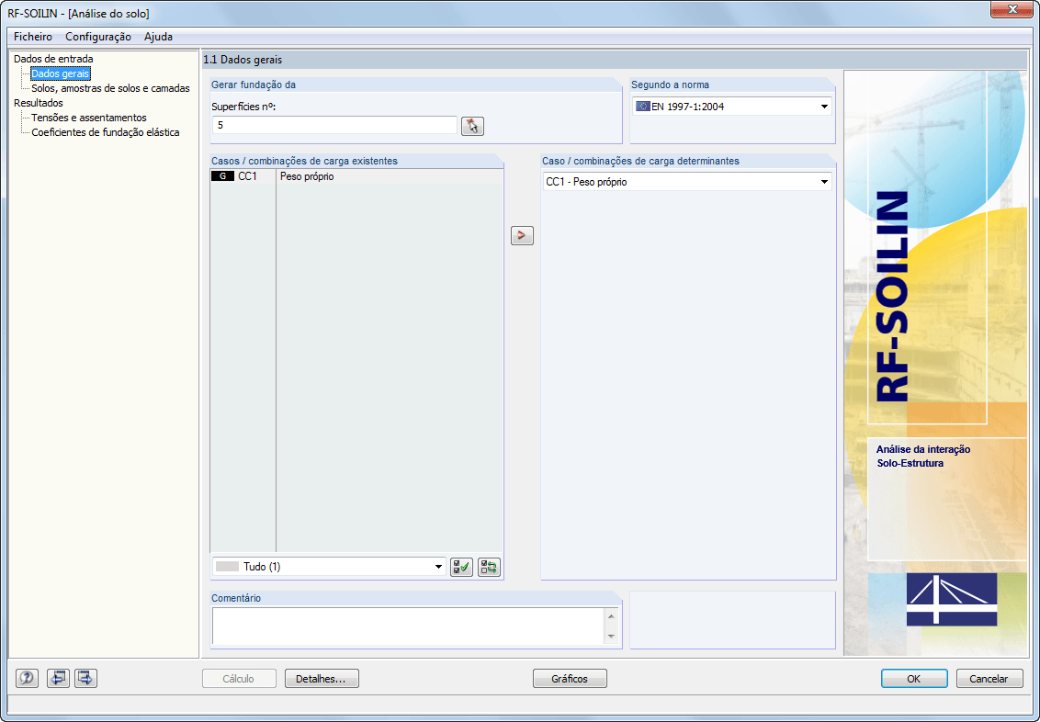Open the CC1 - Peso próprio dropdown
The height and width of the screenshot is (722, 1040).
[x=687, y=182]
